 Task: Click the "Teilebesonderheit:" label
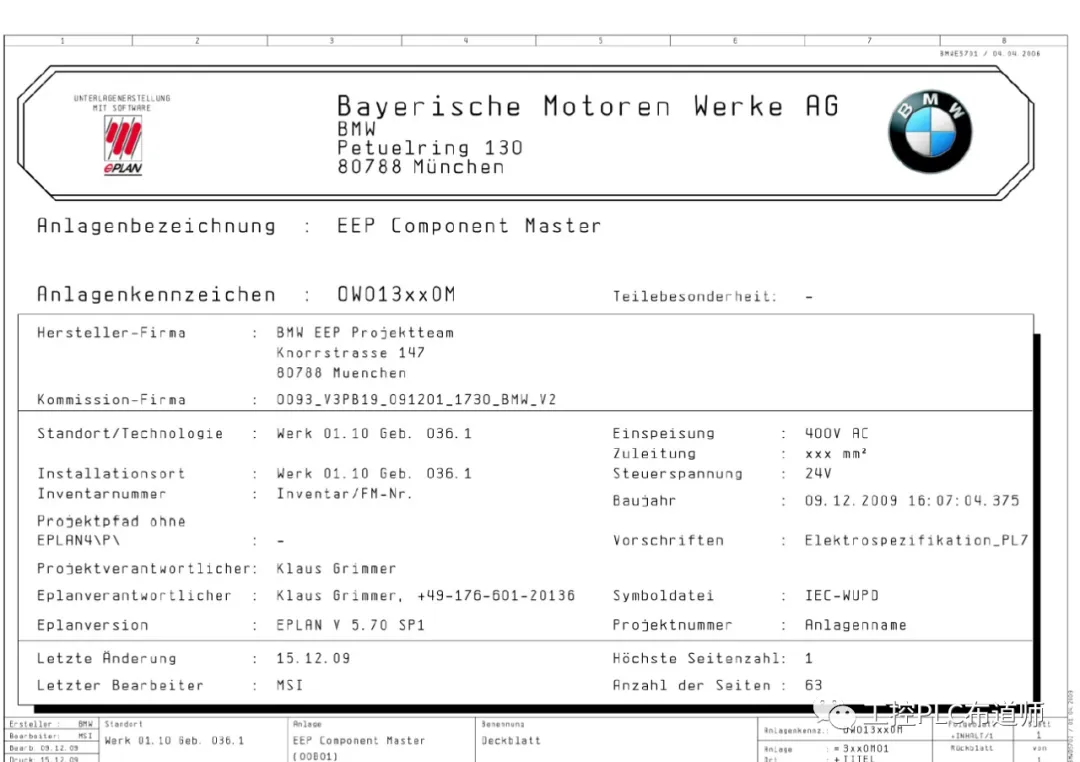(695, 297)
